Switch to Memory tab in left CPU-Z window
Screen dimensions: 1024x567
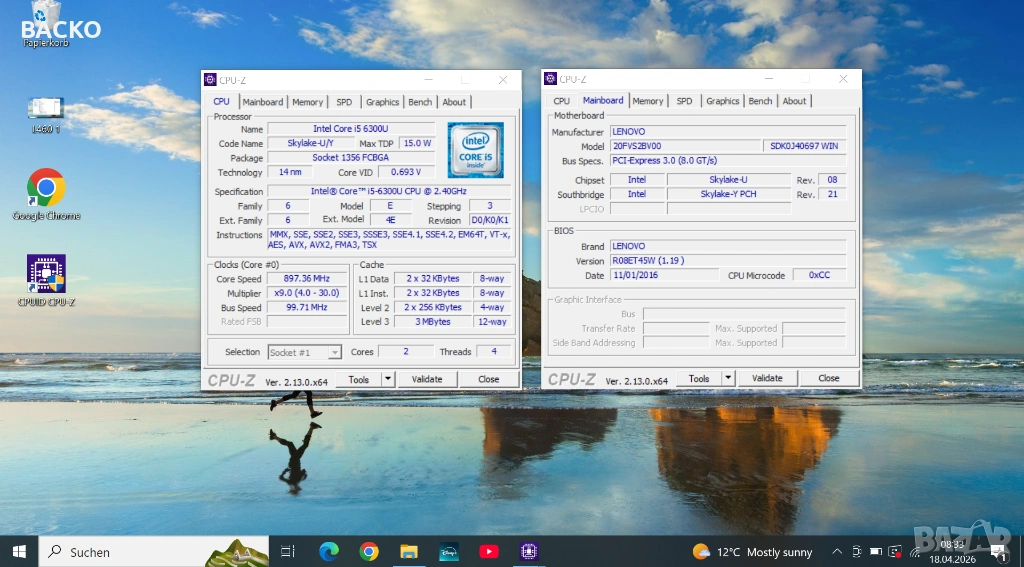coord(307,102)
